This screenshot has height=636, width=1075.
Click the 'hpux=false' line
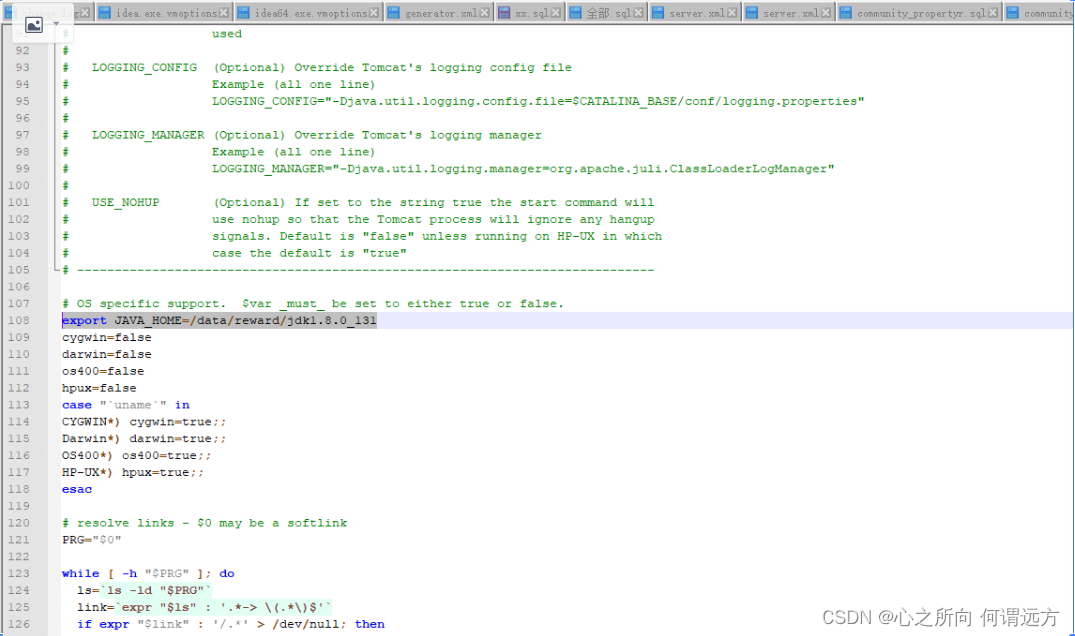[99, 388]
